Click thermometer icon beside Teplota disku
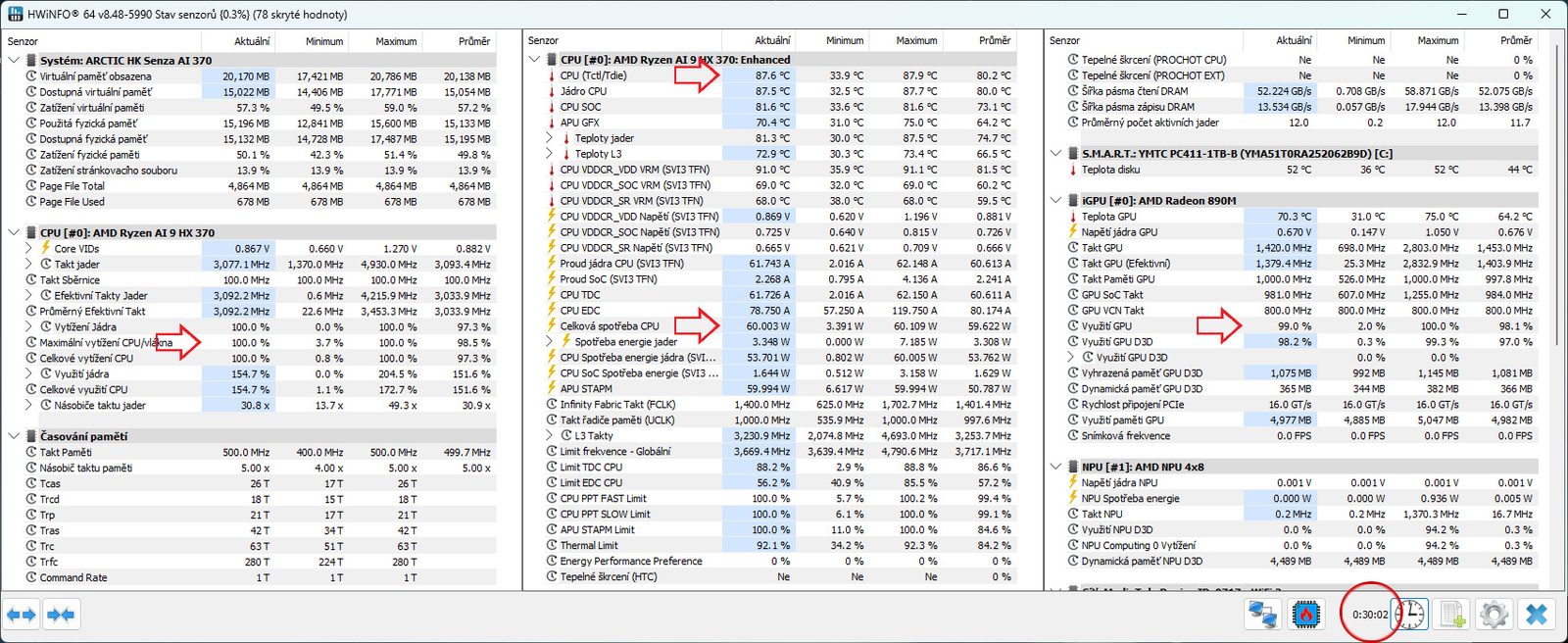This screenshot has height=643, width=1568. (x=1072, y=170)
